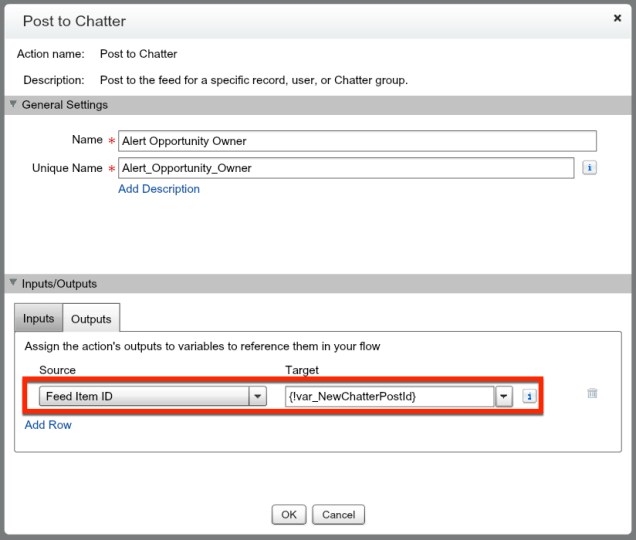This screenshot has height=540, width=636.
Task: Collapse the General Settings section
Action: (13, 104)
